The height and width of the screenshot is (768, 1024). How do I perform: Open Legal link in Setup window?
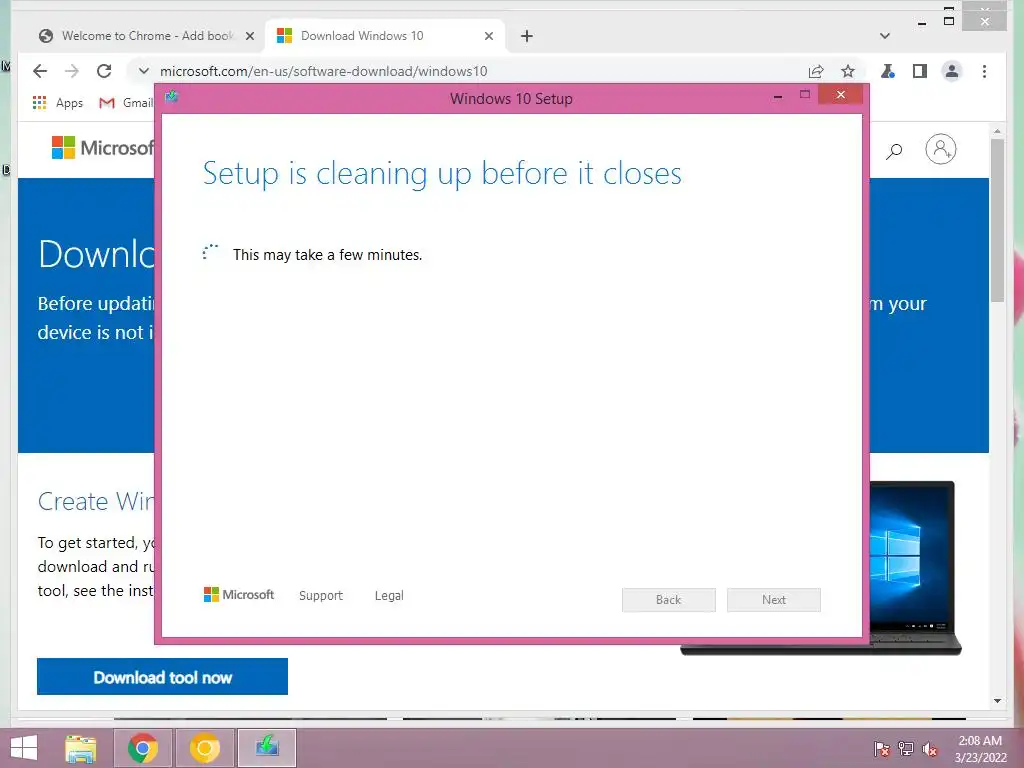coord(389,596)
